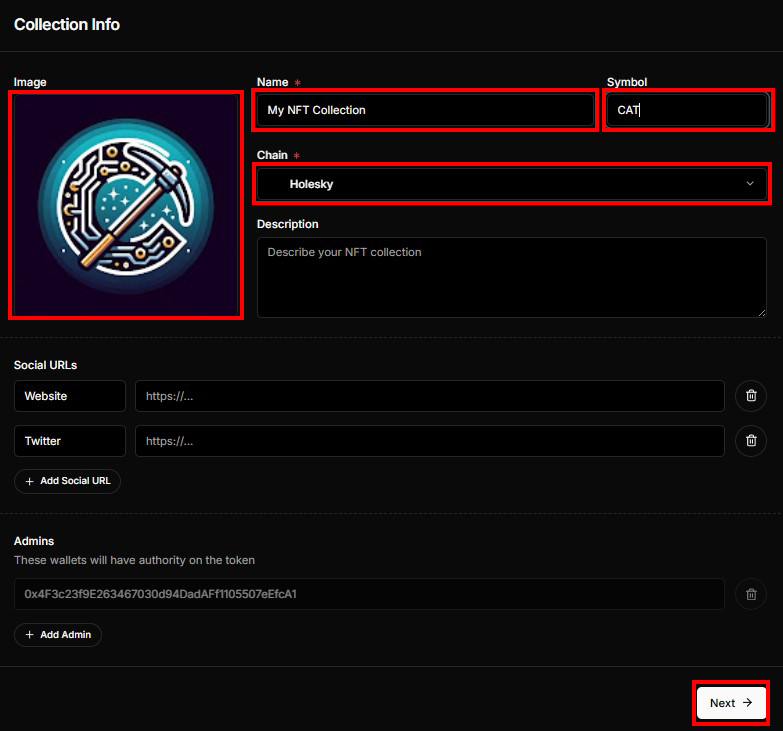Click the admin wallet address field
This screenshot has height=731, width=783.
coord(369,594)
